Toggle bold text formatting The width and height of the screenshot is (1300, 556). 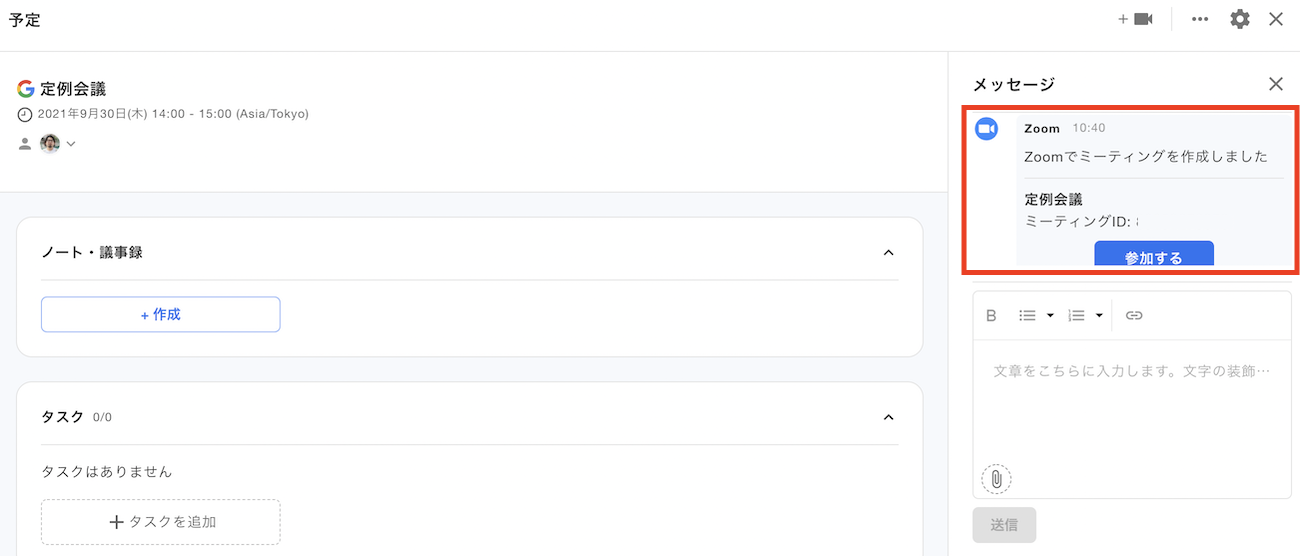tap(991, 315)
